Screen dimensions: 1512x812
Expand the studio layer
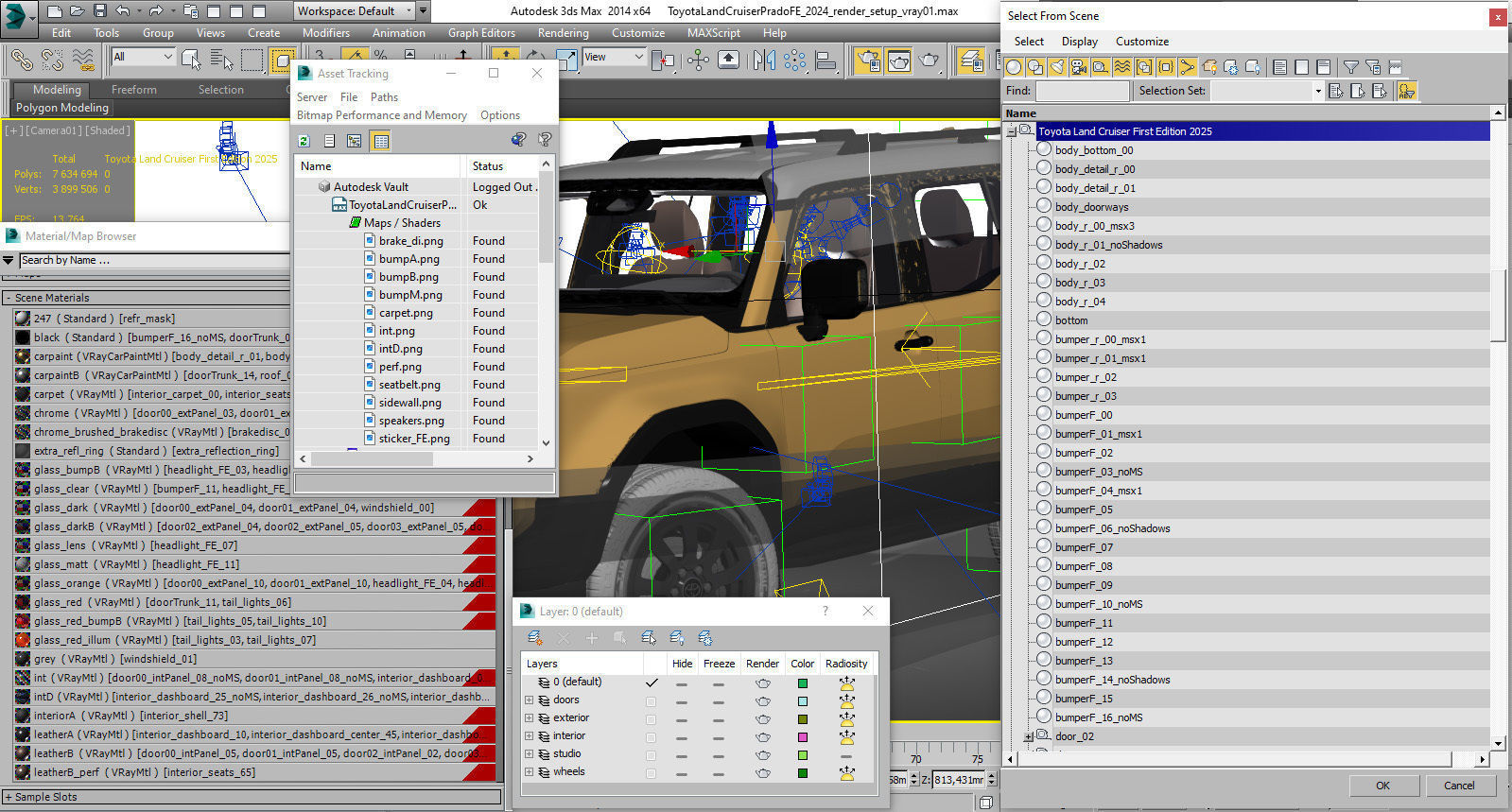[x=530, y=754]
